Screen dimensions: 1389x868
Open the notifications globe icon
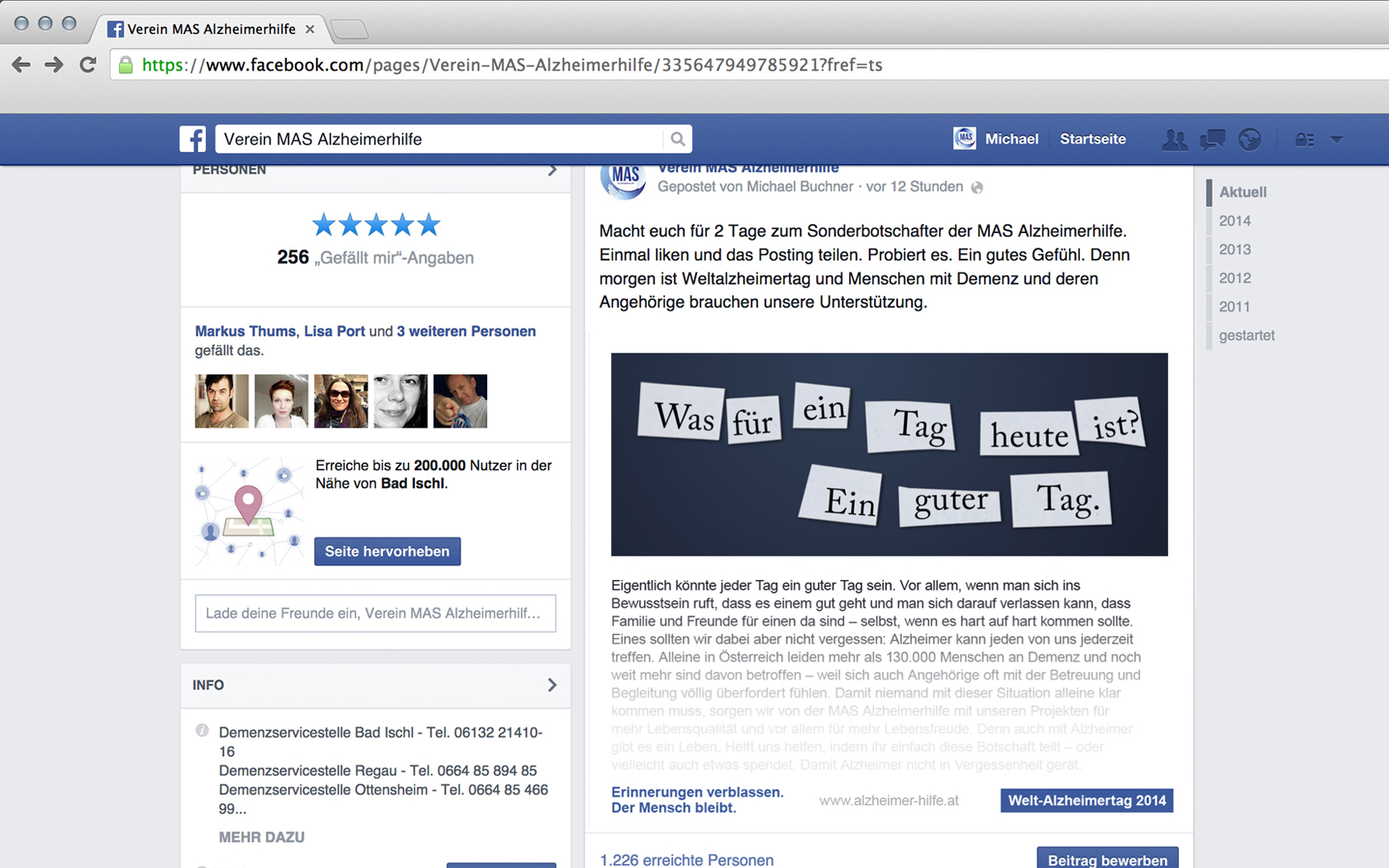(x=1250, y=139)
